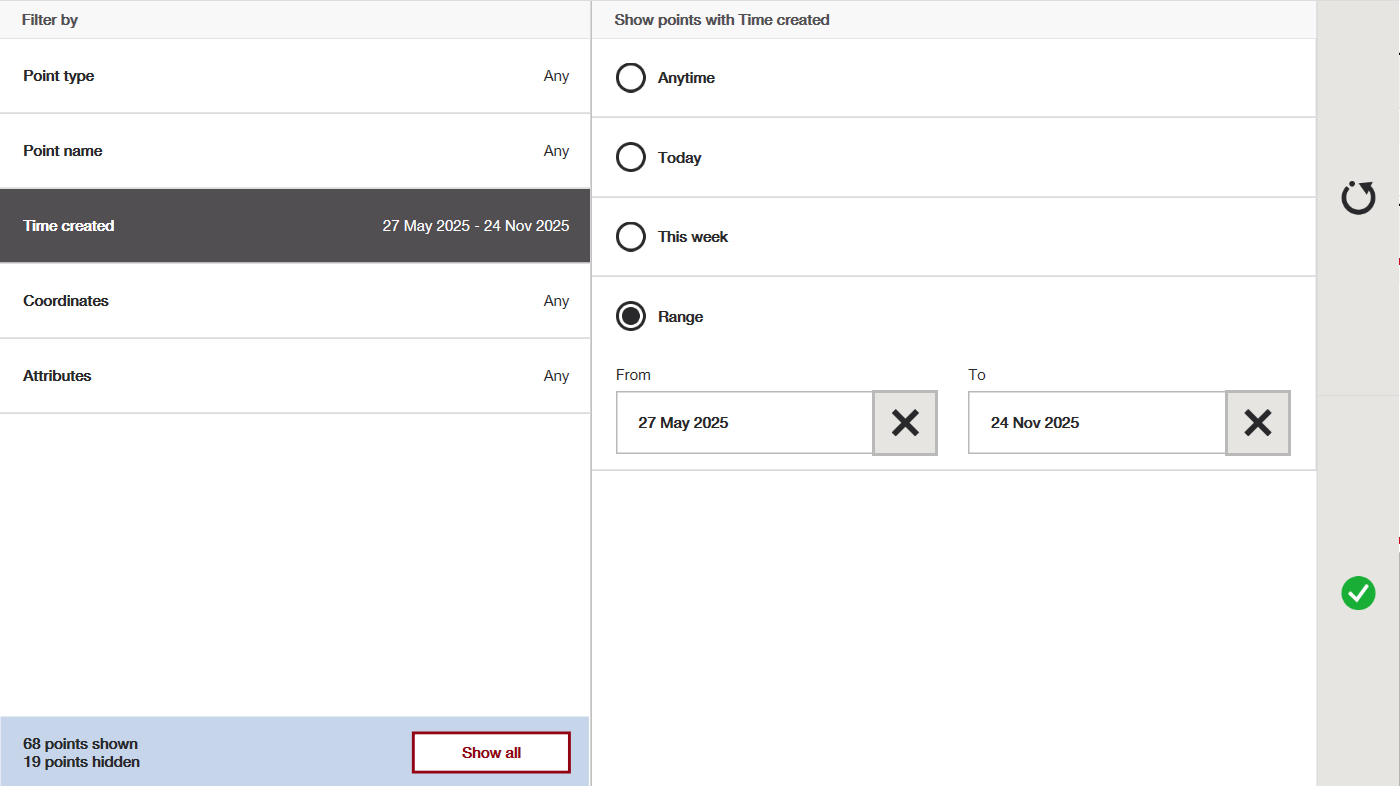Click the date range summary in Time created

coord(475,226)
